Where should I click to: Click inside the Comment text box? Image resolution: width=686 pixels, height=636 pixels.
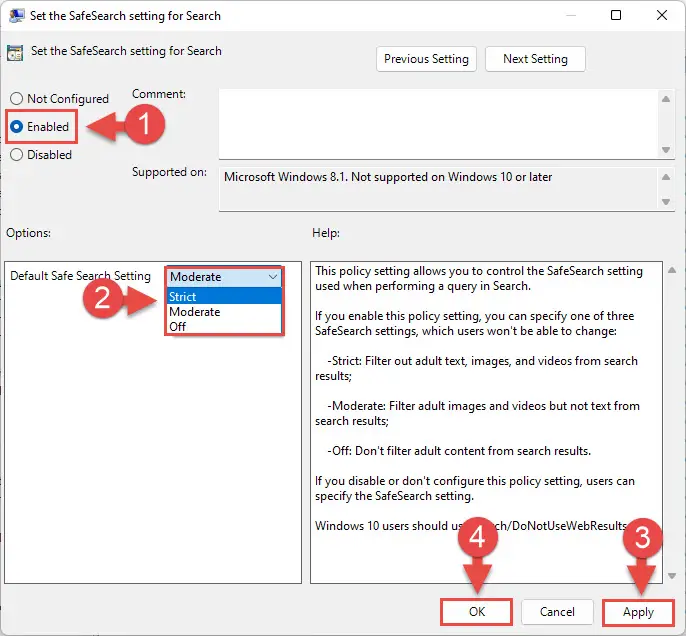(x=438, y=121)
